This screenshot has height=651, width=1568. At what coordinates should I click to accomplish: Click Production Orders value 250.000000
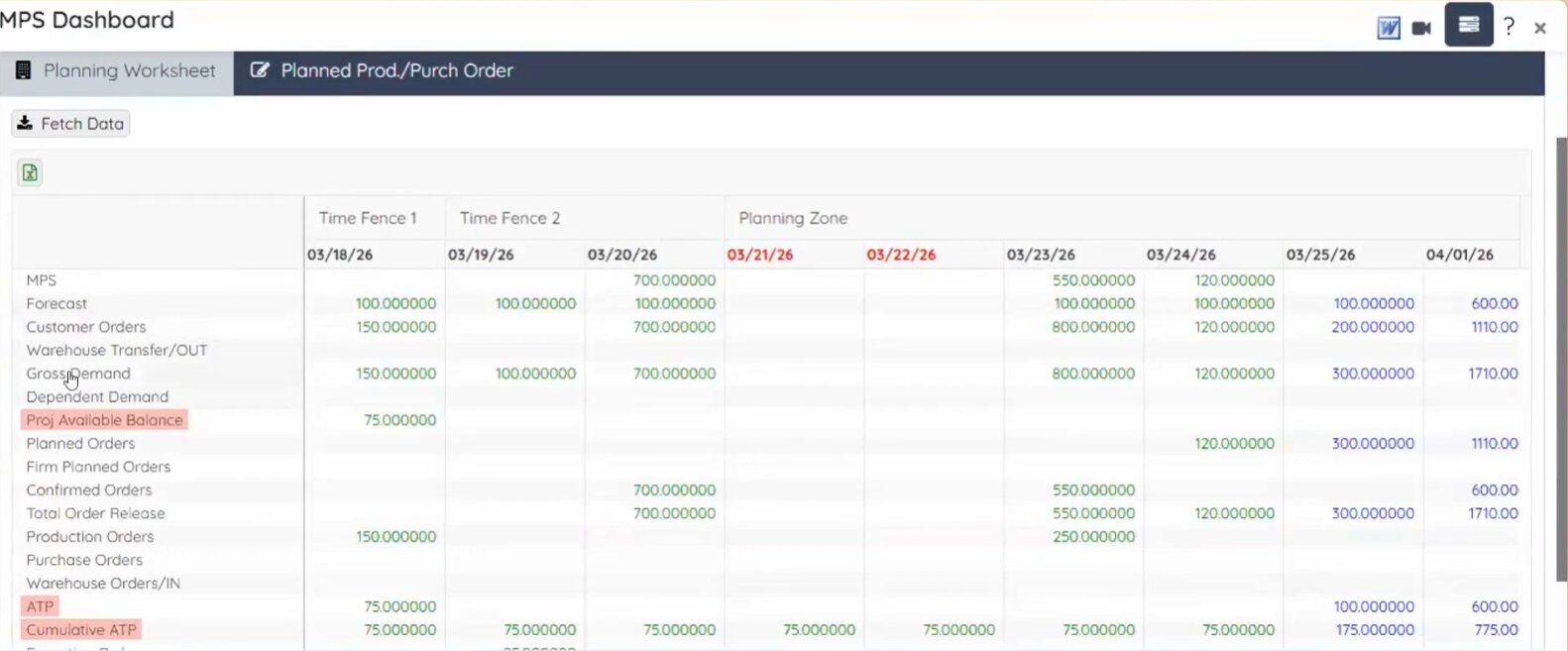pos(1093,537)
